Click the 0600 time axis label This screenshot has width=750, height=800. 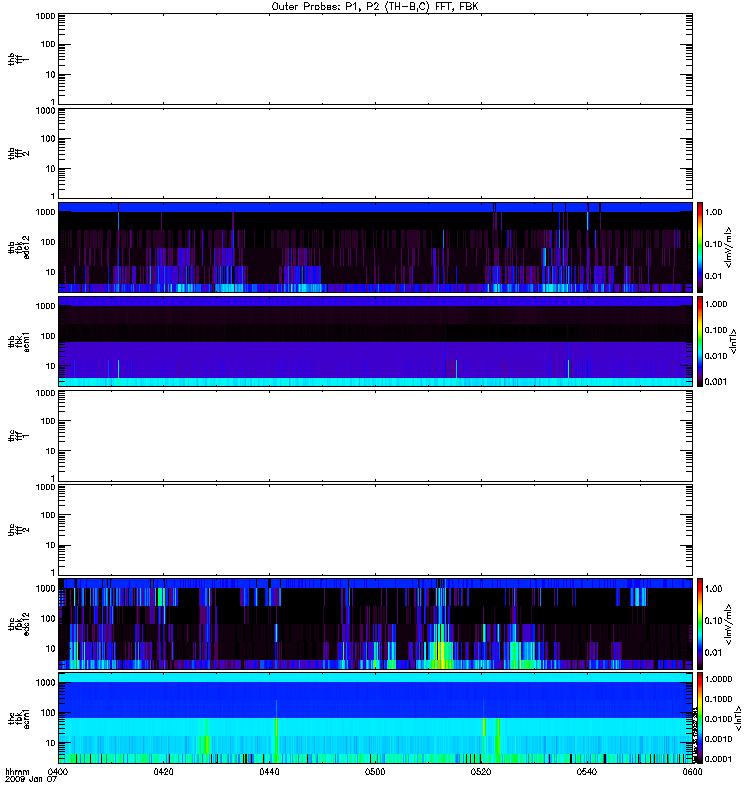pos(692,772)
